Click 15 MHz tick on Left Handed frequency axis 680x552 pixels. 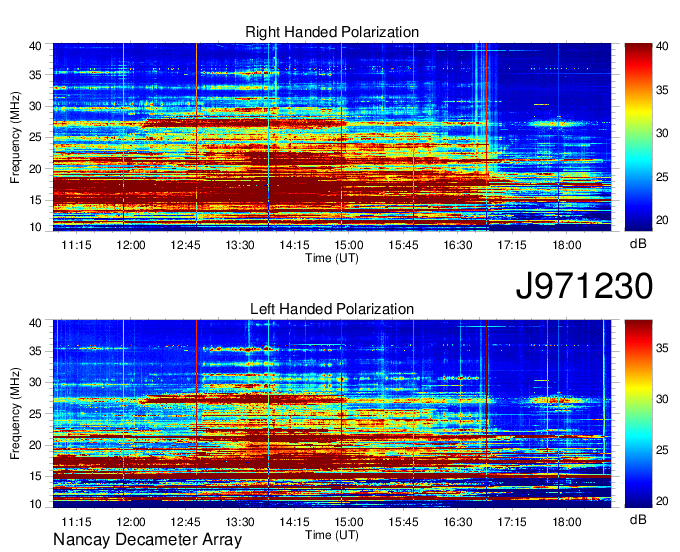[35, 476]
